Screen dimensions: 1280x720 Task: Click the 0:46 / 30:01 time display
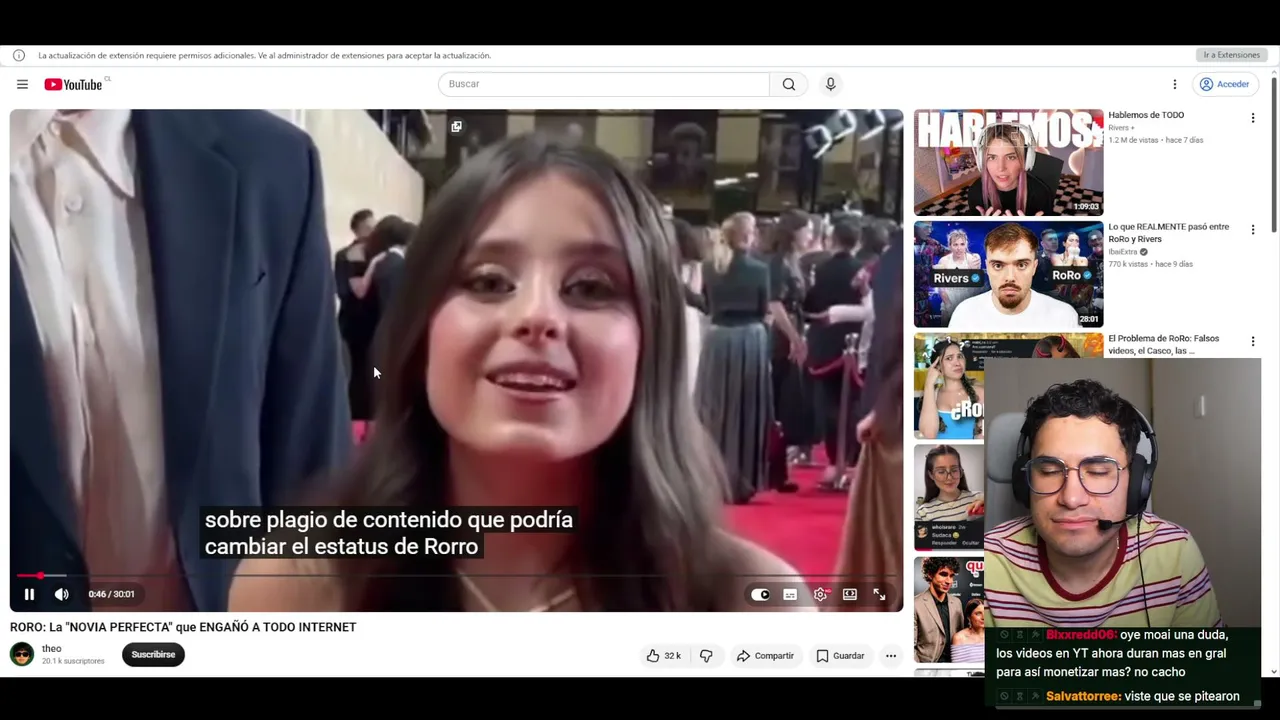click(111, 594)
